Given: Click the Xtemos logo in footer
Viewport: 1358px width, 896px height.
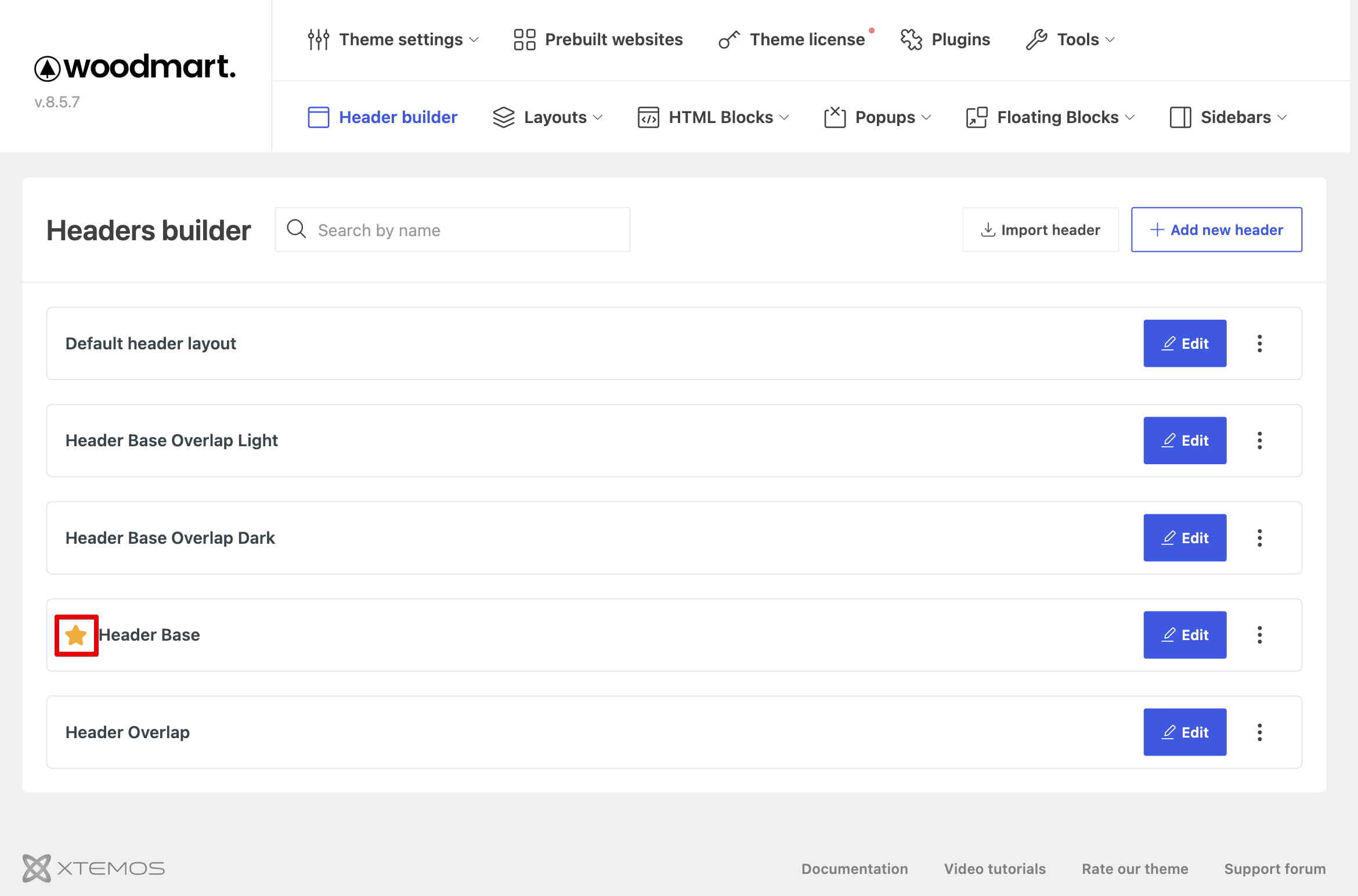Looking at the screenshot, I should (93, 868).
